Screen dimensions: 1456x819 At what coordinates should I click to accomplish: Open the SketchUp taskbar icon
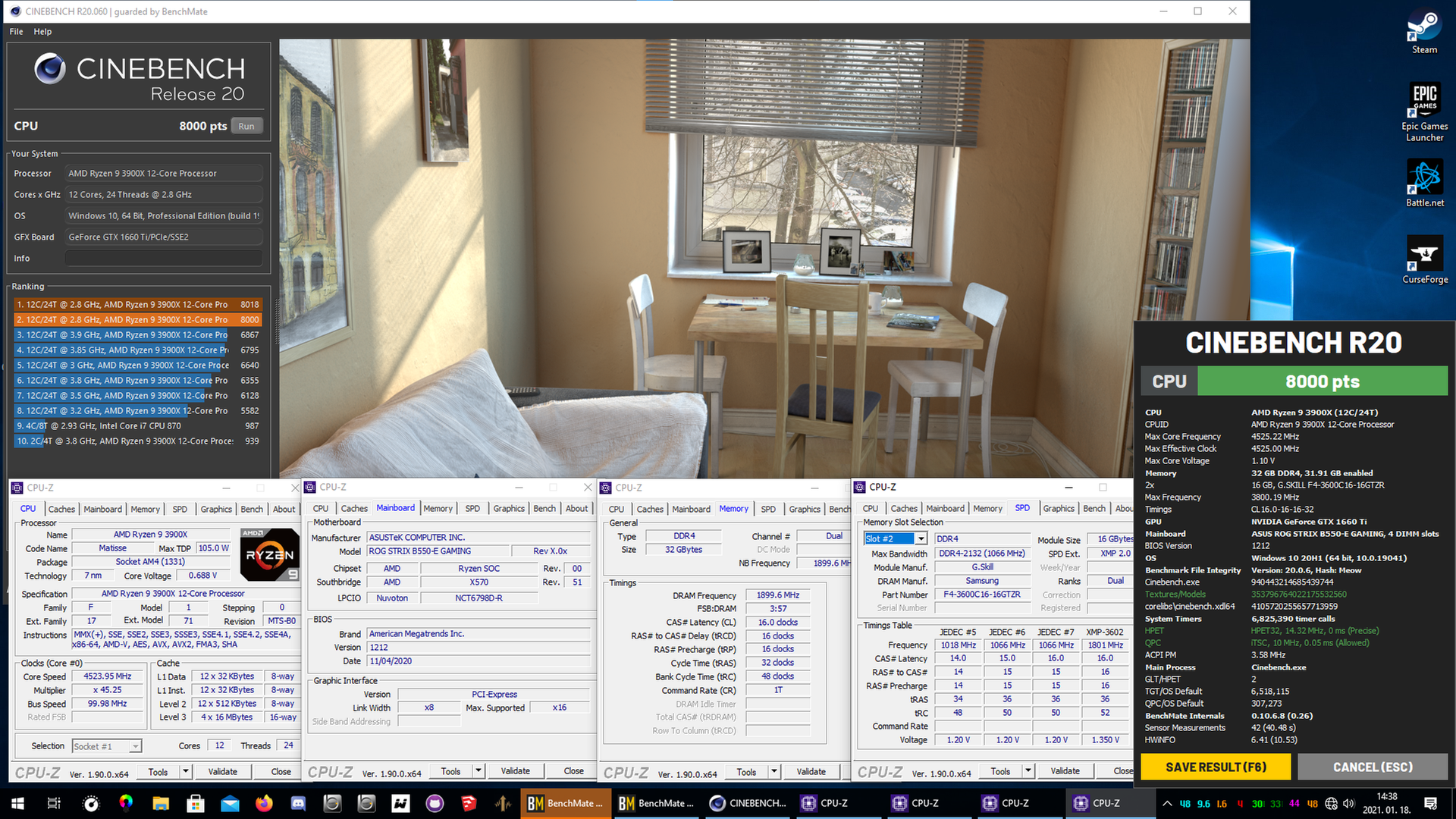click(469, 803)
